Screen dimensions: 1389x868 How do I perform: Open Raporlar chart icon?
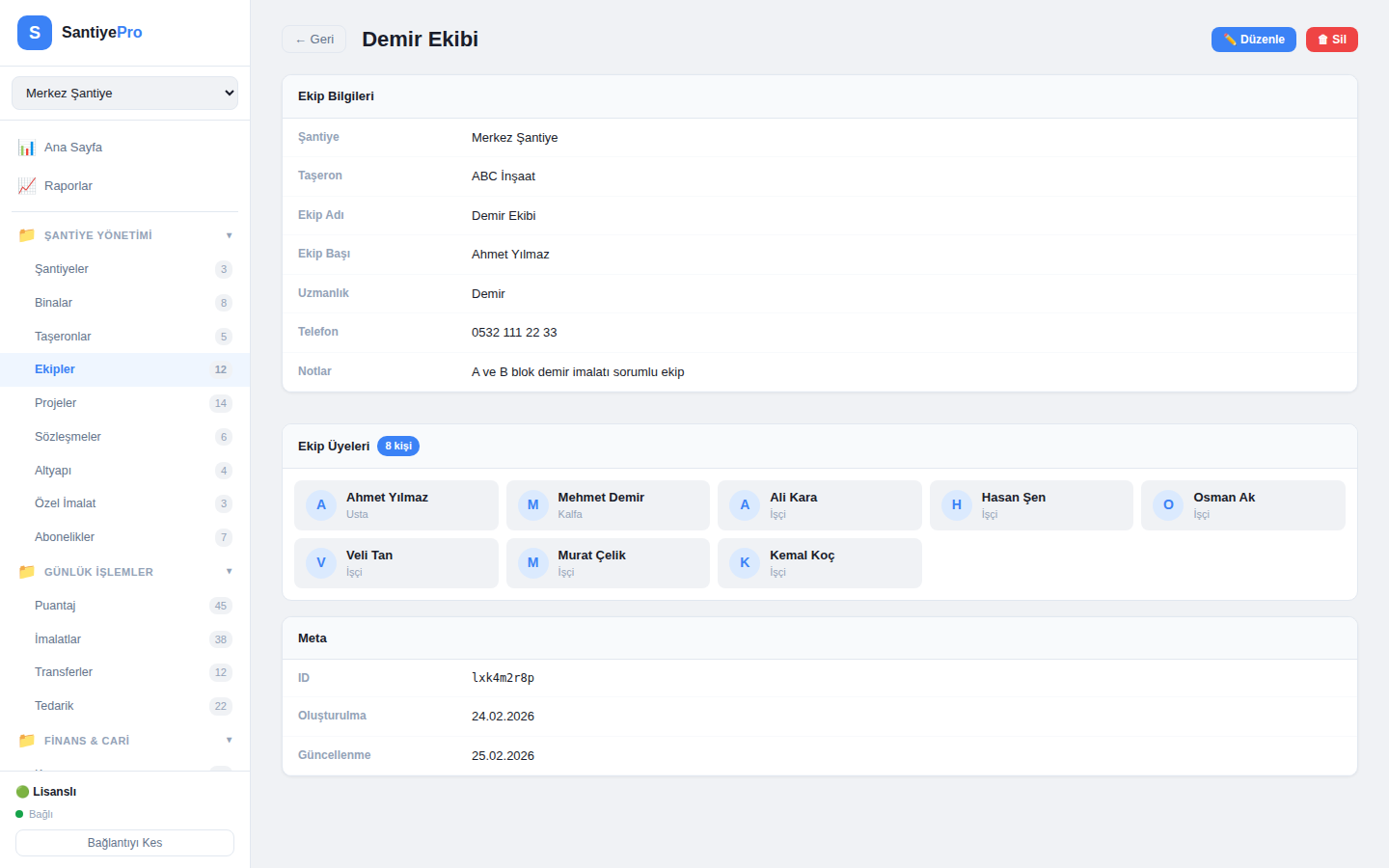pyautogui.click(x=27, y=186)
